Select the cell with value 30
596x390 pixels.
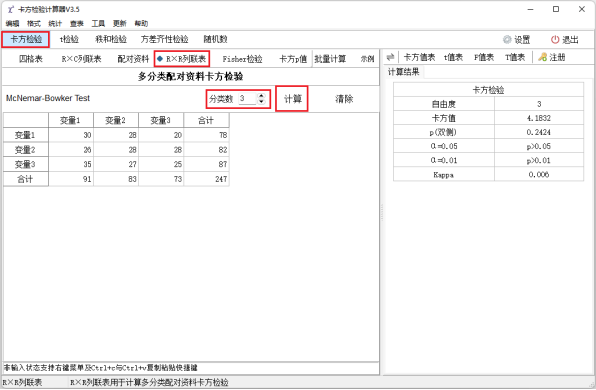(71, 135)
